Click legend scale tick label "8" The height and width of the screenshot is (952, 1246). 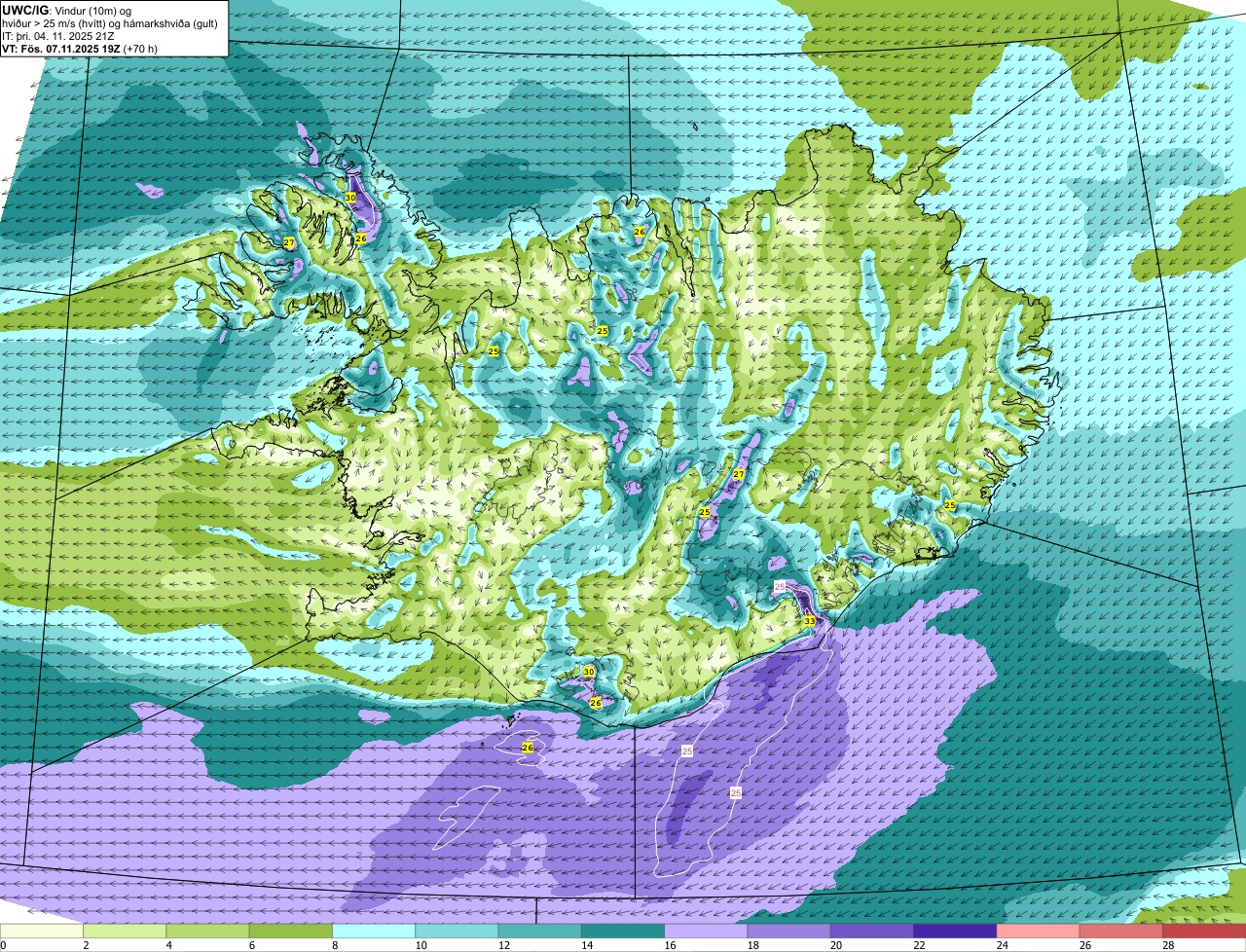click(x=336, y=945)
